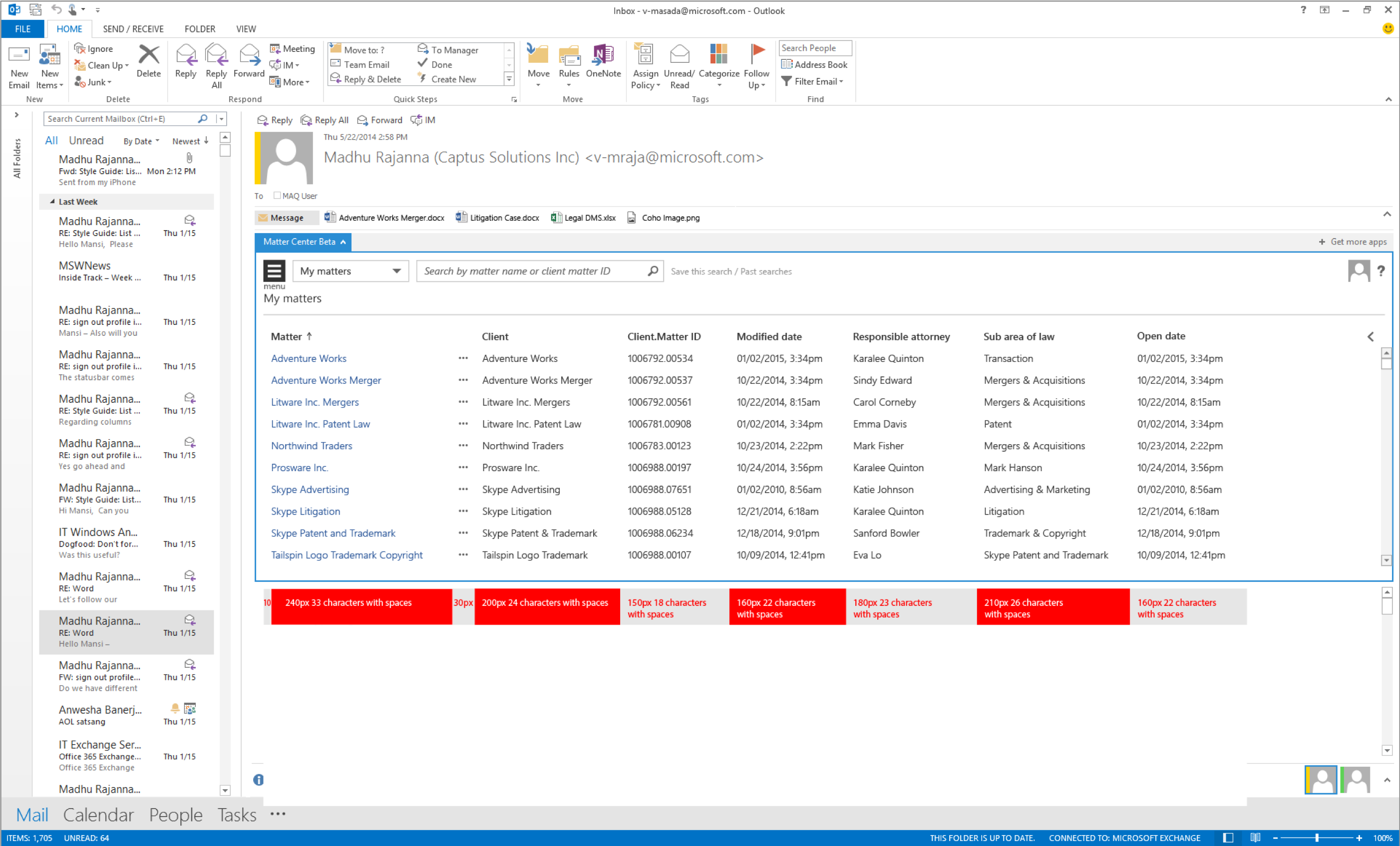The height and width of the screenshot is (846, 1400).
Task: Open the By Date arrangement dropdown
Action: [141, 141]
